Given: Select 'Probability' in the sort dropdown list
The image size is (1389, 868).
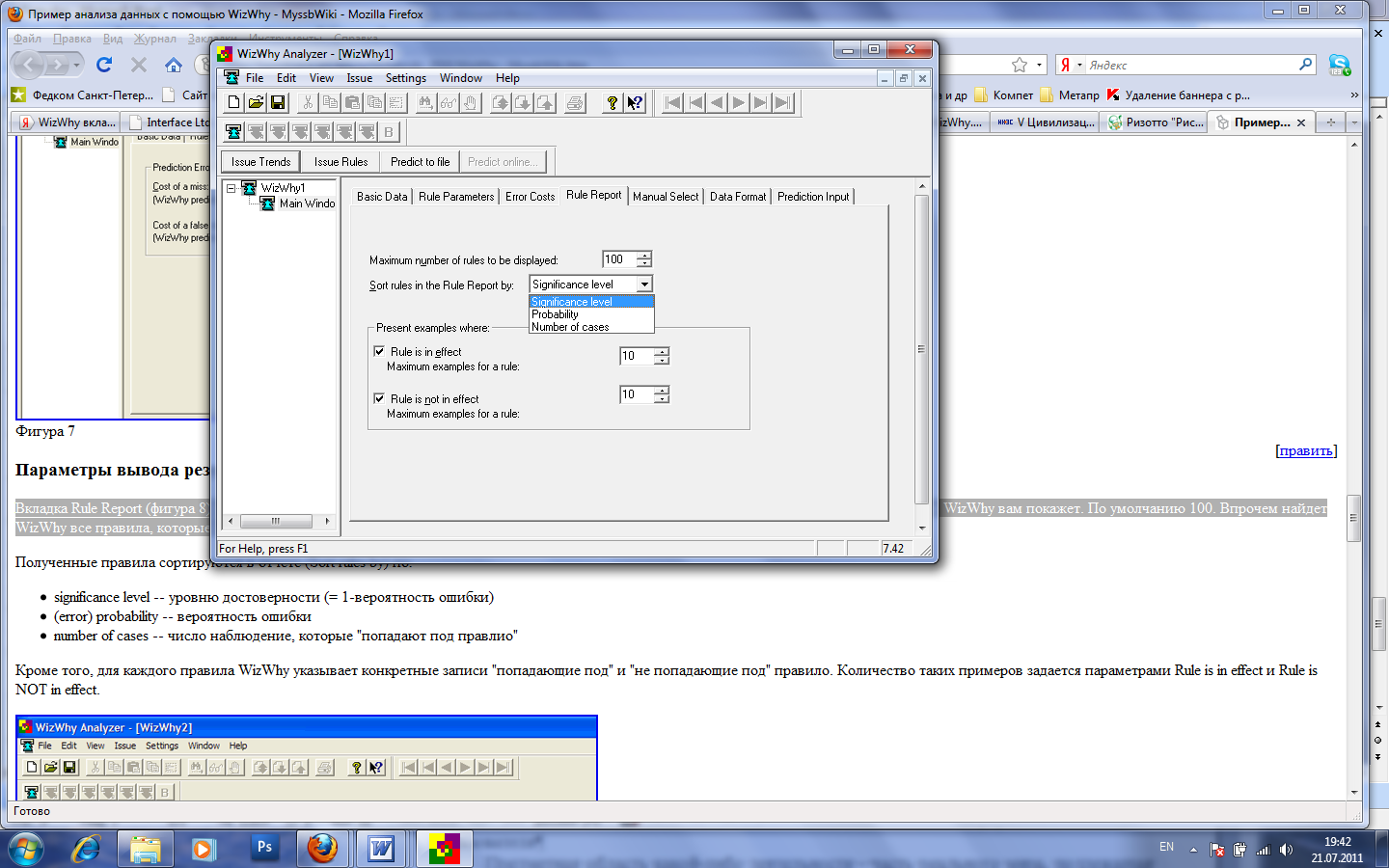Looking at the screenshot, I should (591, 314).
